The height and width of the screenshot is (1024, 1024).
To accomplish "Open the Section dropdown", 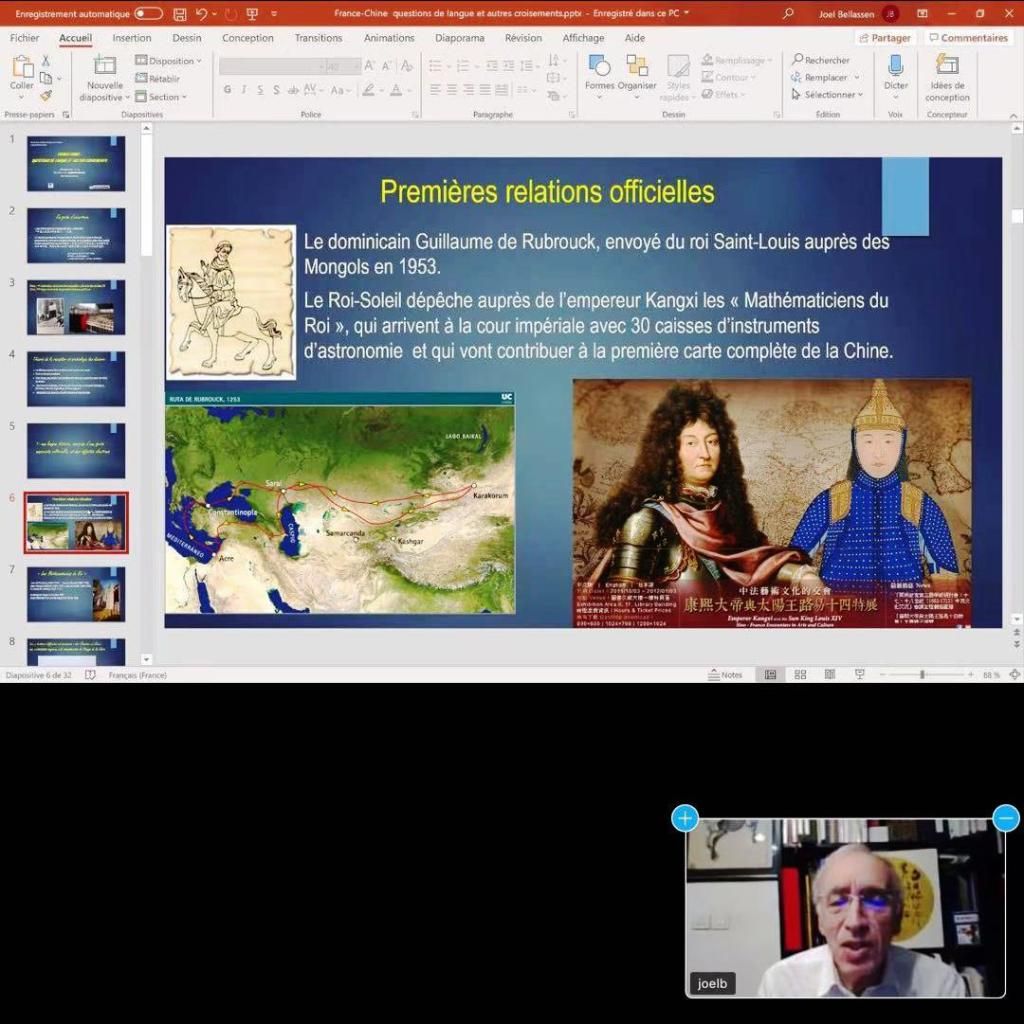I will pos(164,97).
